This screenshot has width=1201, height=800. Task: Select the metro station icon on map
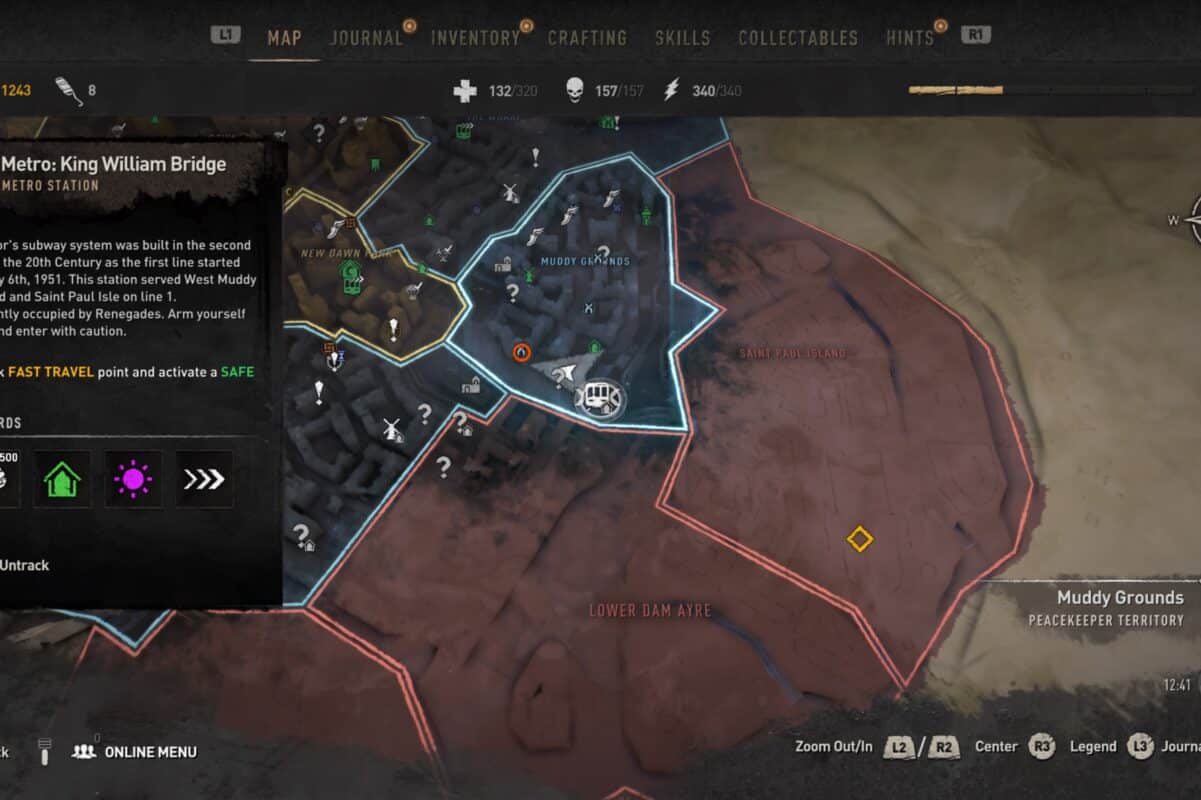pyautogui.click(x=600, y=398)
